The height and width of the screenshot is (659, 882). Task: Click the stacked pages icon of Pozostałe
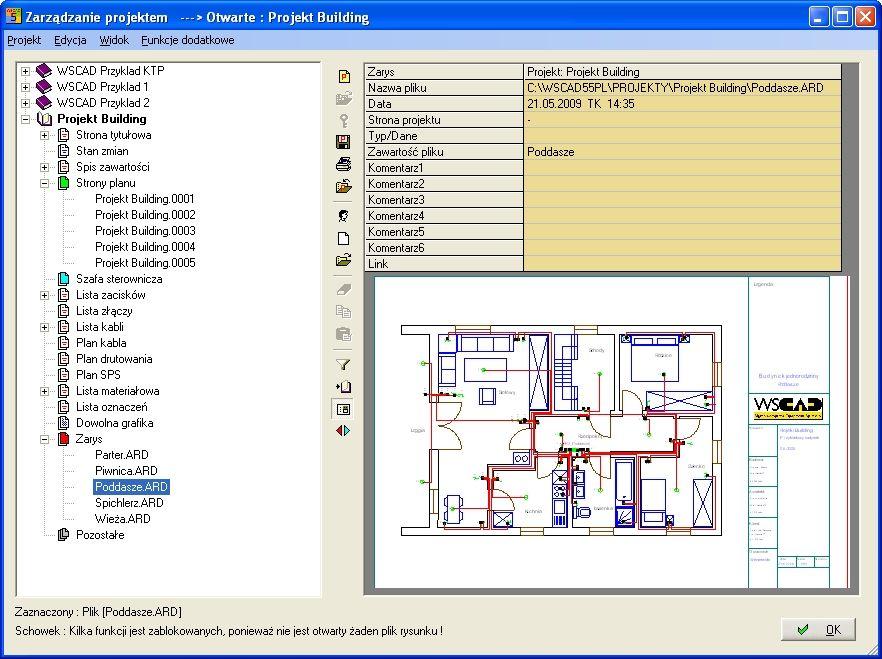coord(64,535)
